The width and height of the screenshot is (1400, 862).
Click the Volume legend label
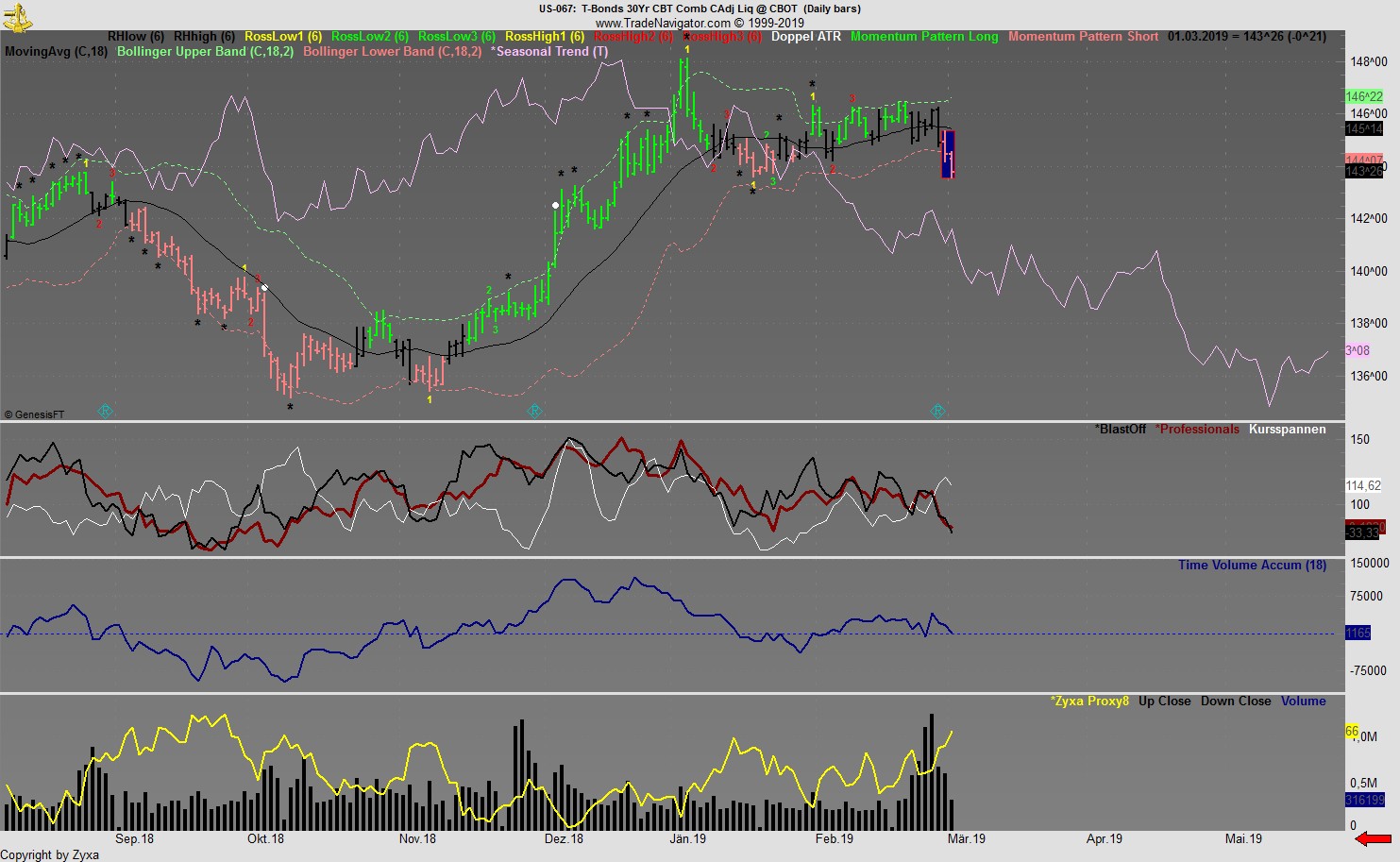click(x=1303, y=701)
